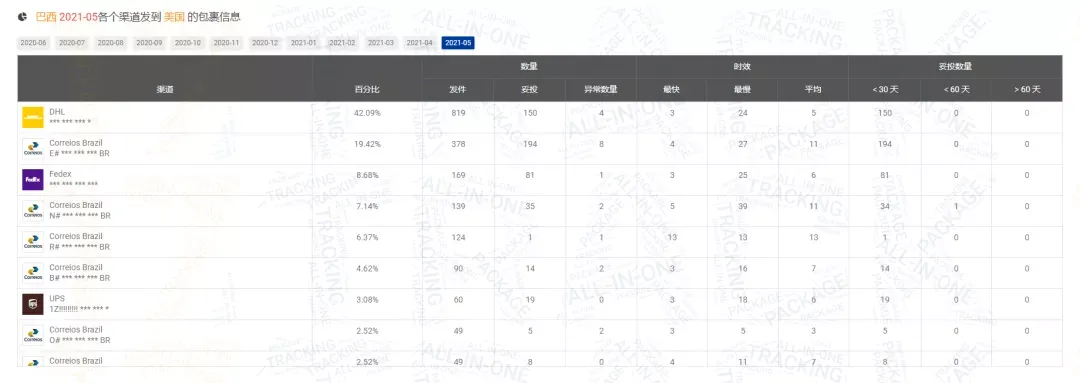The height and width of the screenshot is (383, 1080).
Task: Click the Correios logo in the R# row
Action: point(33,242)
